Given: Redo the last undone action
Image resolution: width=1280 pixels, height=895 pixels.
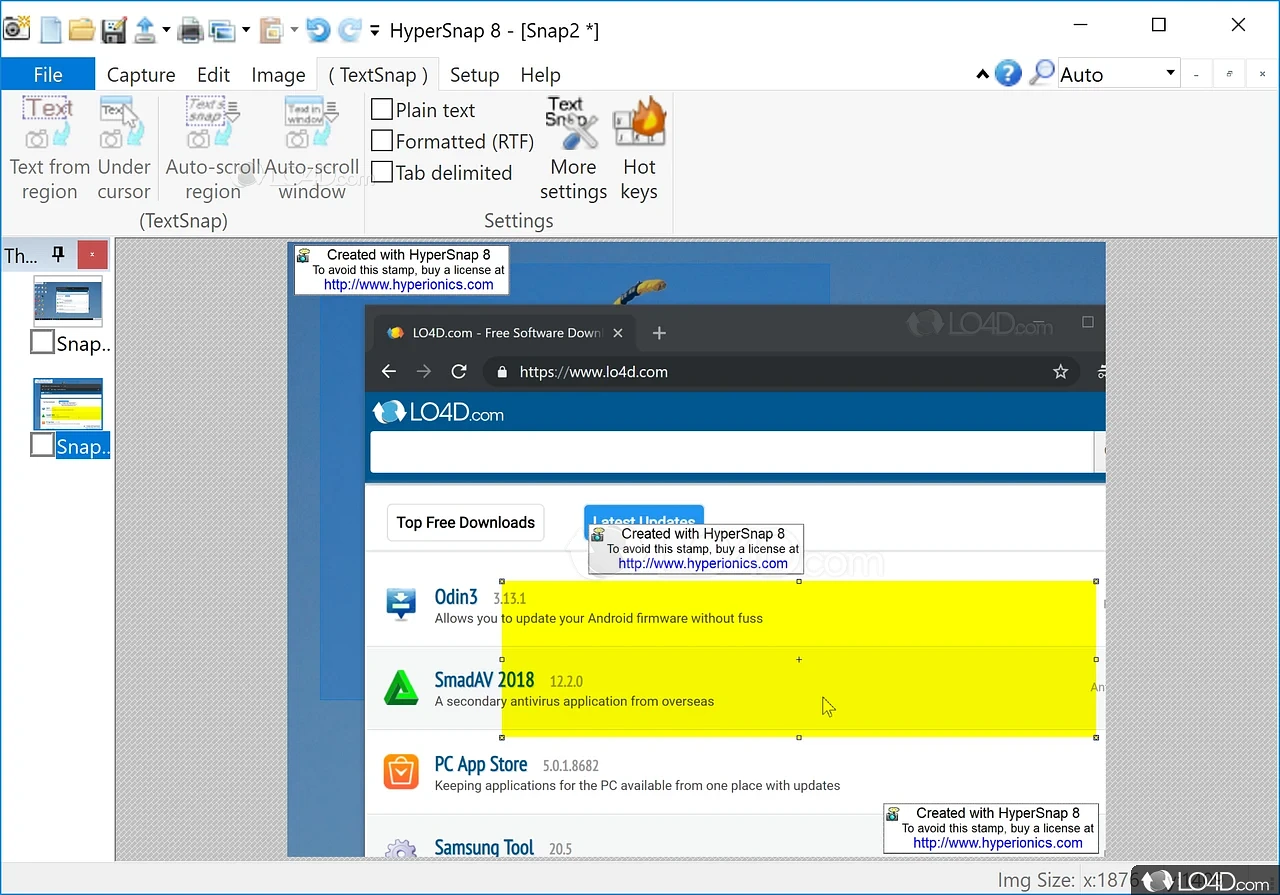Looking at the screenshot, I should pyautogui.click(x=349, y=30).
